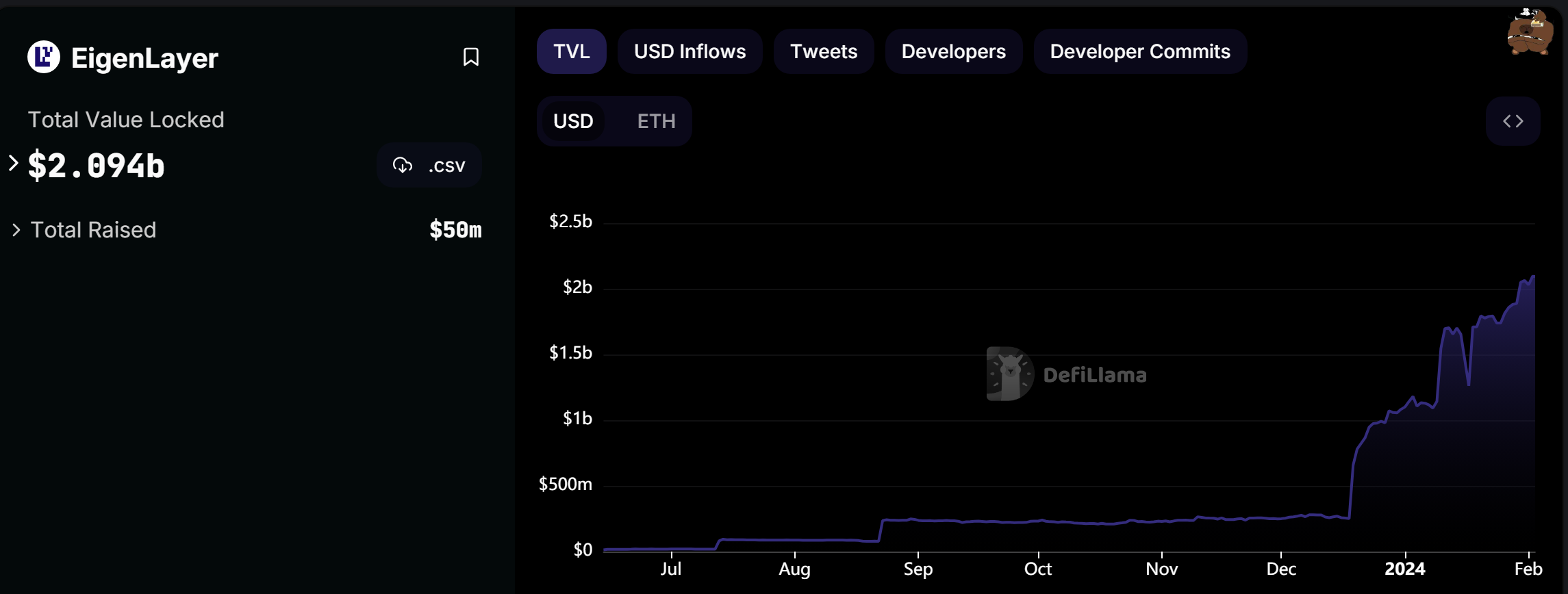Click the Dec x-axis label
This screenshot has height=594, width=1568.
pos(1281,569)
